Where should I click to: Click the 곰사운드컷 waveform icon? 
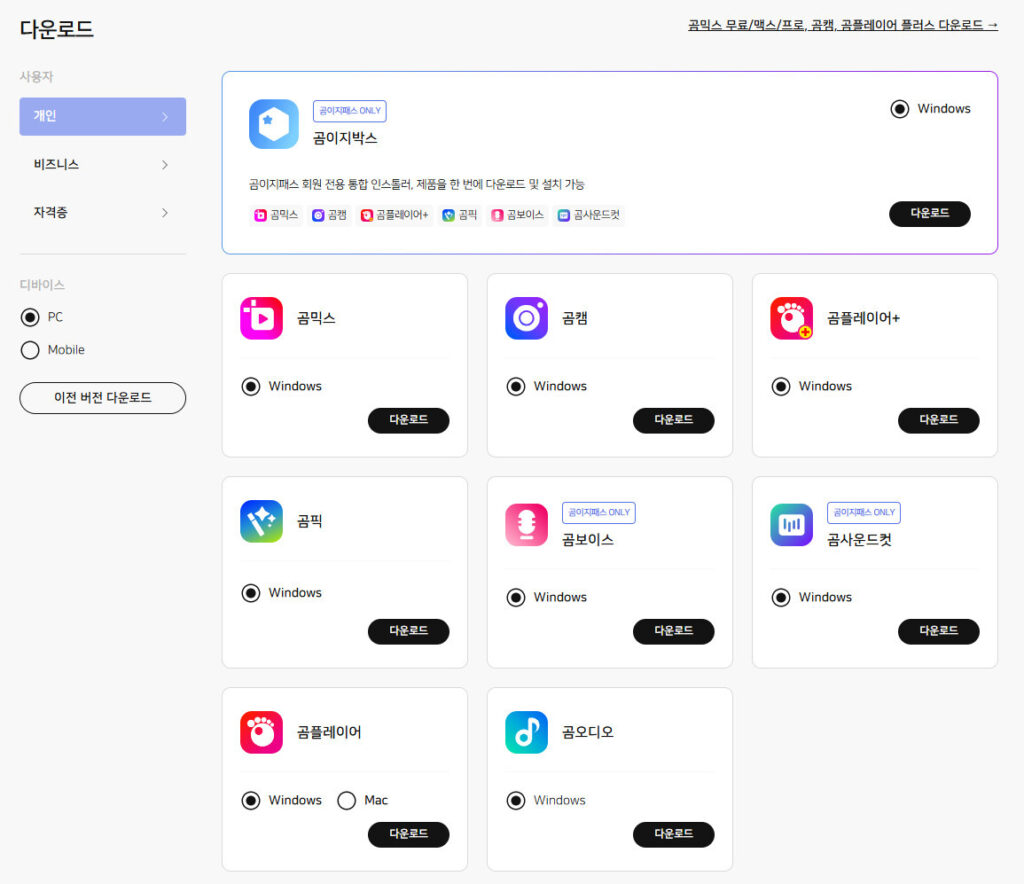[x=791, y=525]
